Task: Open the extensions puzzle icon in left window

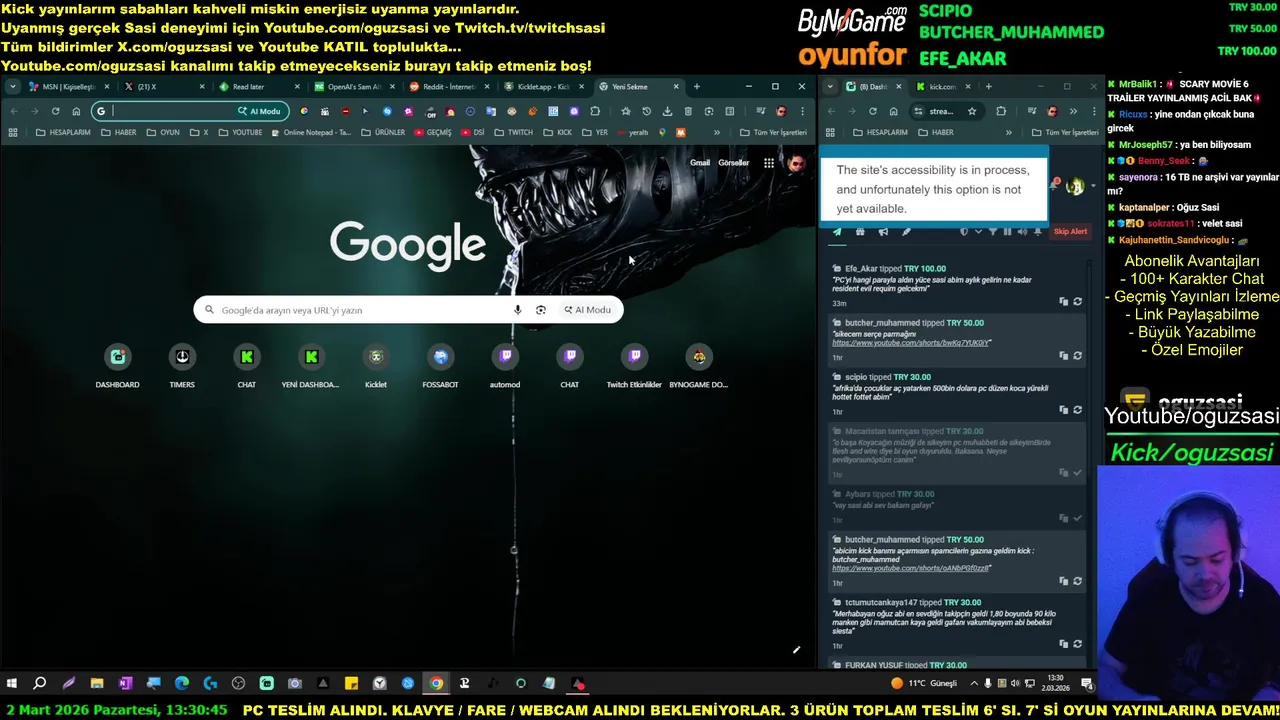Action: [x=595, y=111]
